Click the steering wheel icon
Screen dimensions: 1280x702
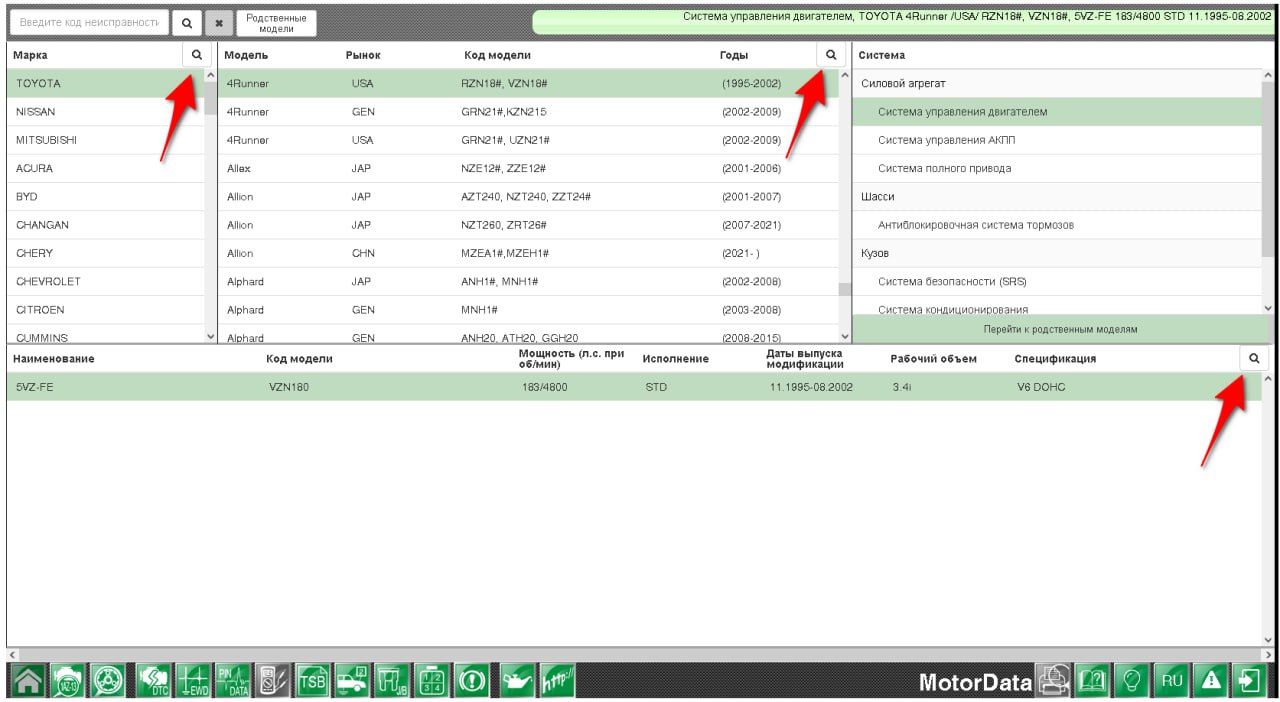[108, 681]
